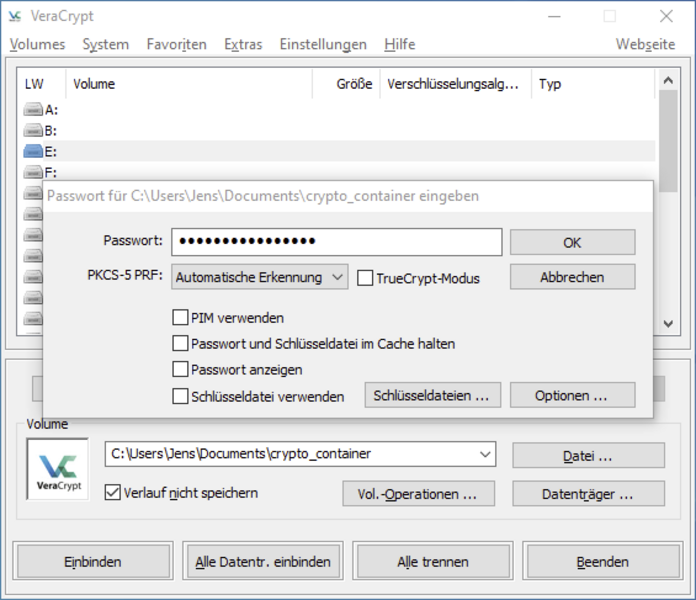Select the drive B: icon in the list
The width and height of the screenshot is (696, 600).
tap(34, 131)
